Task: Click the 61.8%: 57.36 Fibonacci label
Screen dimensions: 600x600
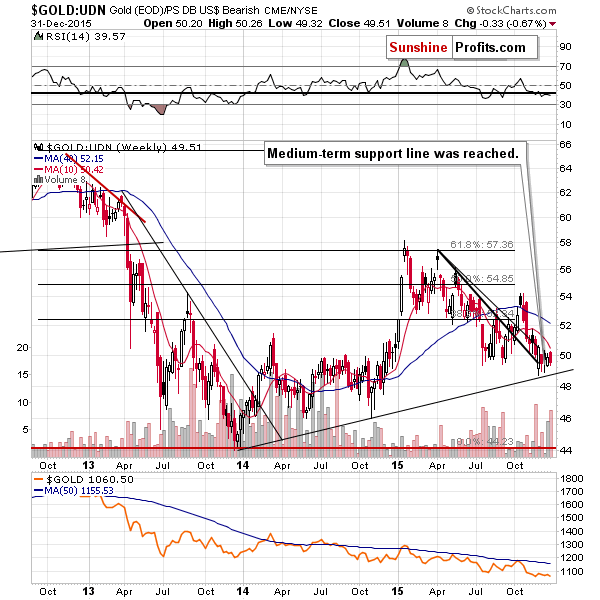Action: (x=481, y=245)
